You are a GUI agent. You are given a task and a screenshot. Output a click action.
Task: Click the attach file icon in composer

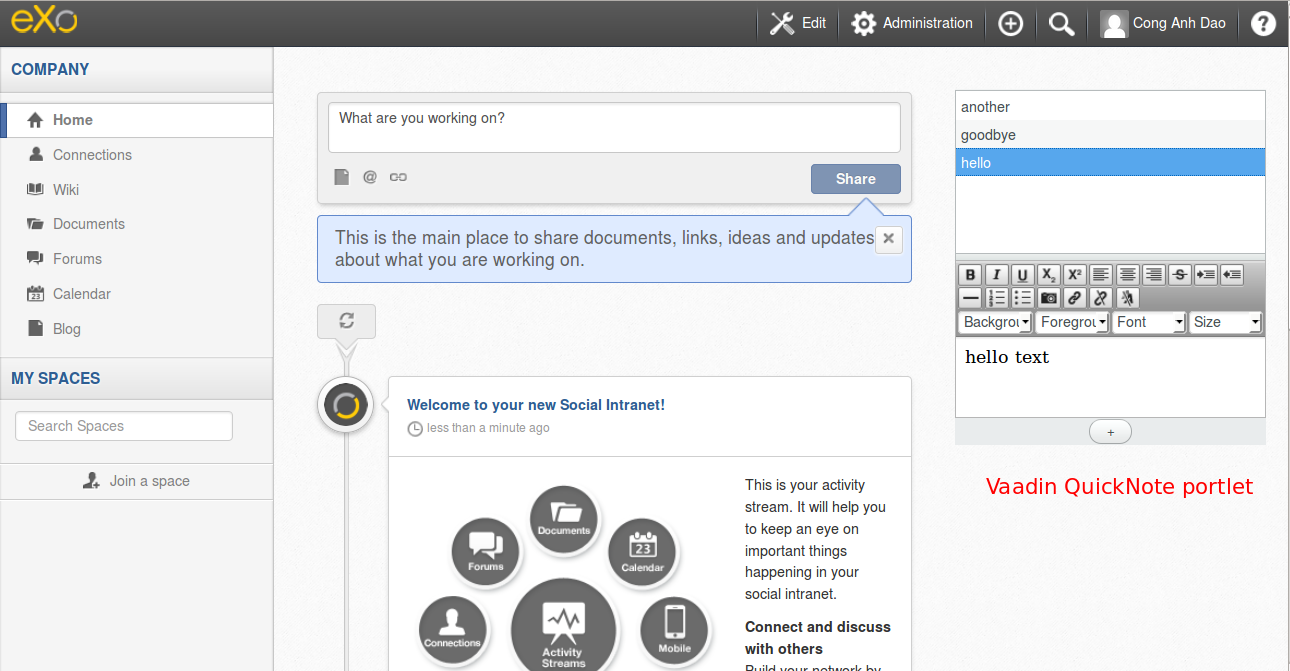(341, 177)
